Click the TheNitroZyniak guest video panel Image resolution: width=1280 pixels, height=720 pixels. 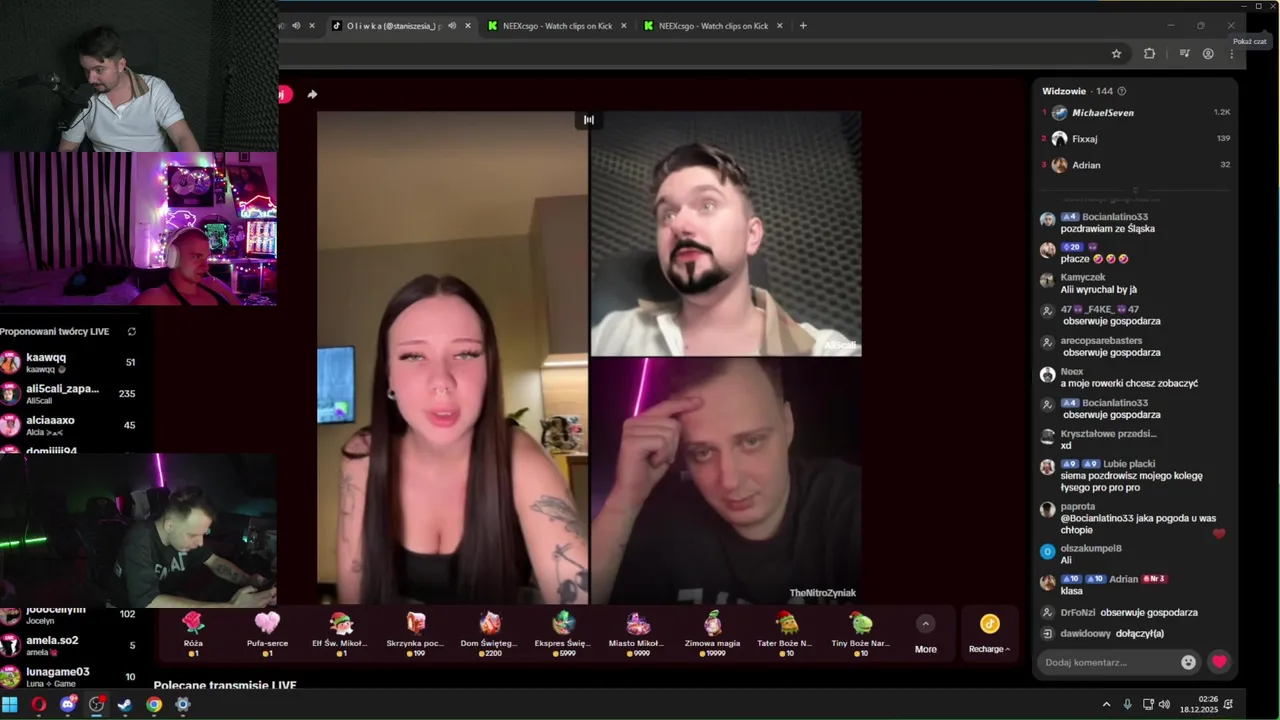pos(726,480)
